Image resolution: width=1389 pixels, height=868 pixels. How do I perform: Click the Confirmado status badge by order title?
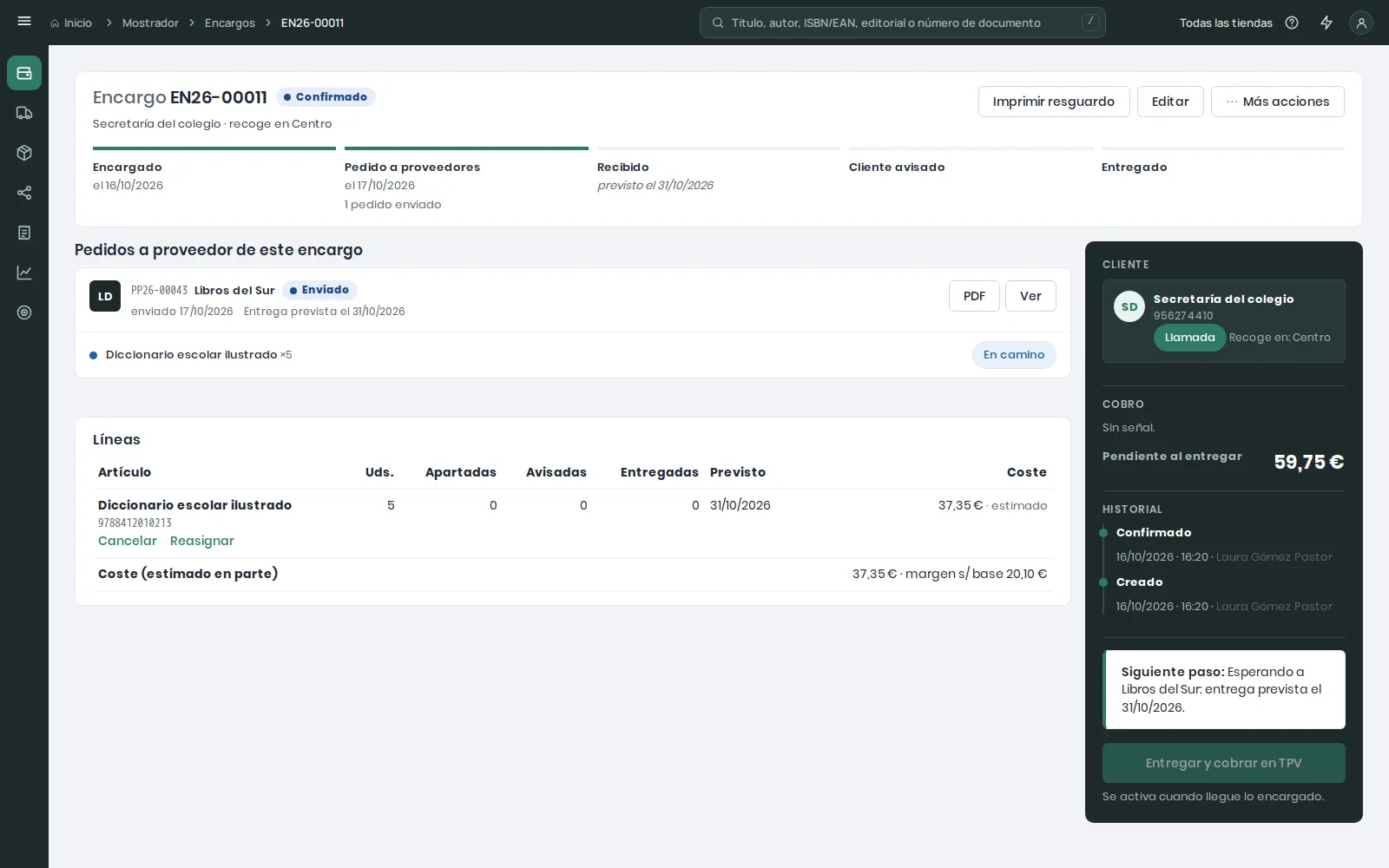326,97
